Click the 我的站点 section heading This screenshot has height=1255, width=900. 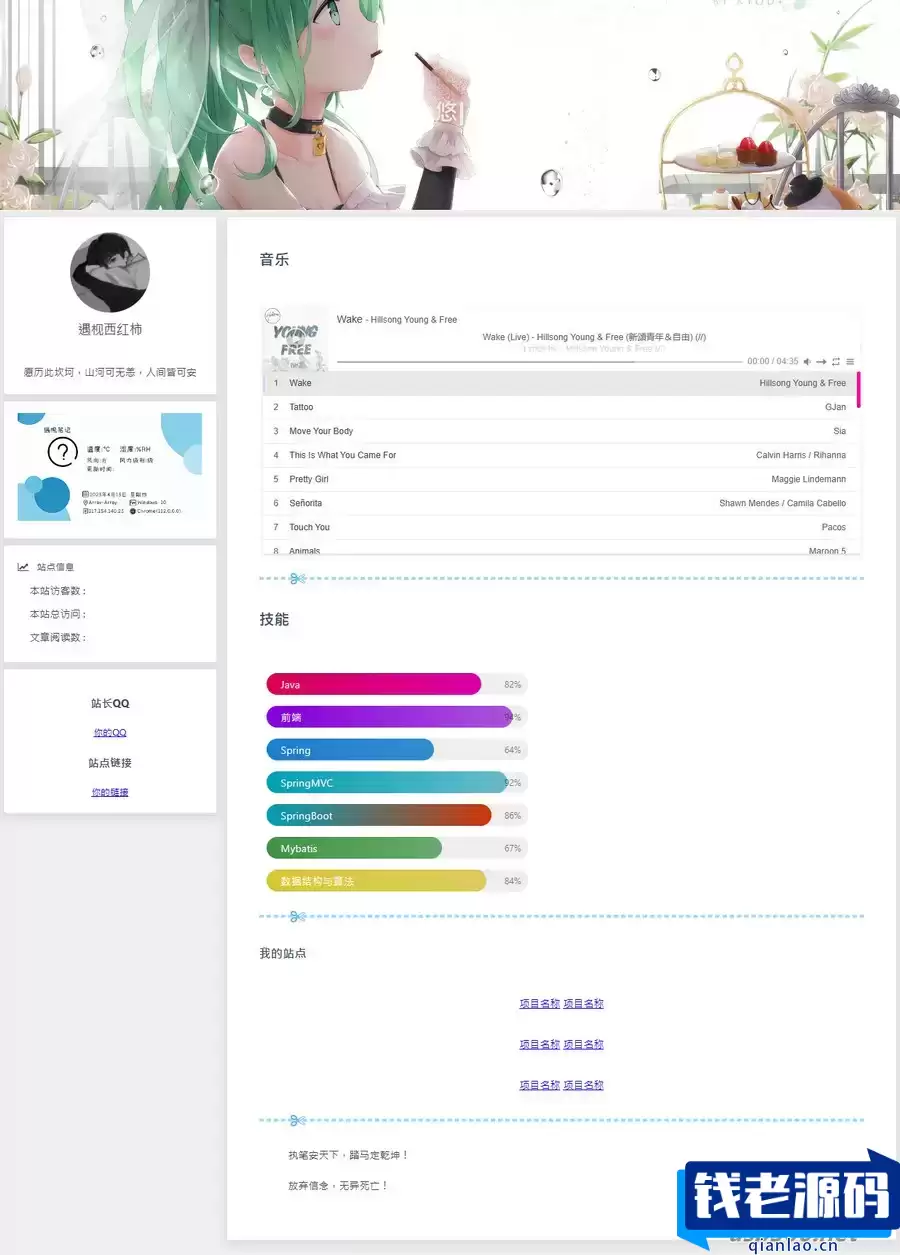(x=283, y=953)
